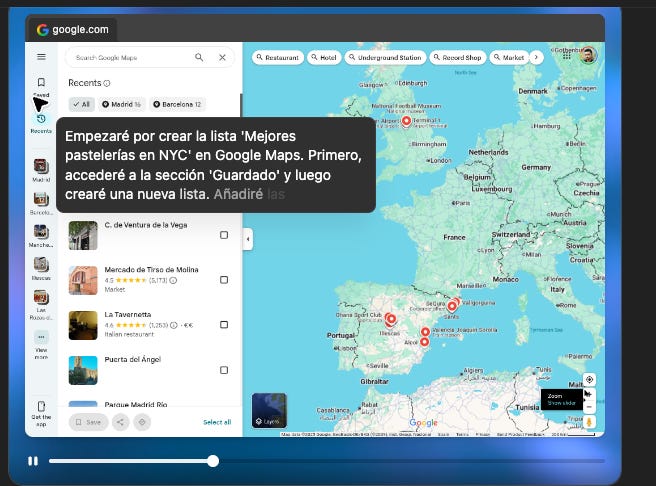
Task: Click the Save button at bottom
Action: [x=88, y=422]
